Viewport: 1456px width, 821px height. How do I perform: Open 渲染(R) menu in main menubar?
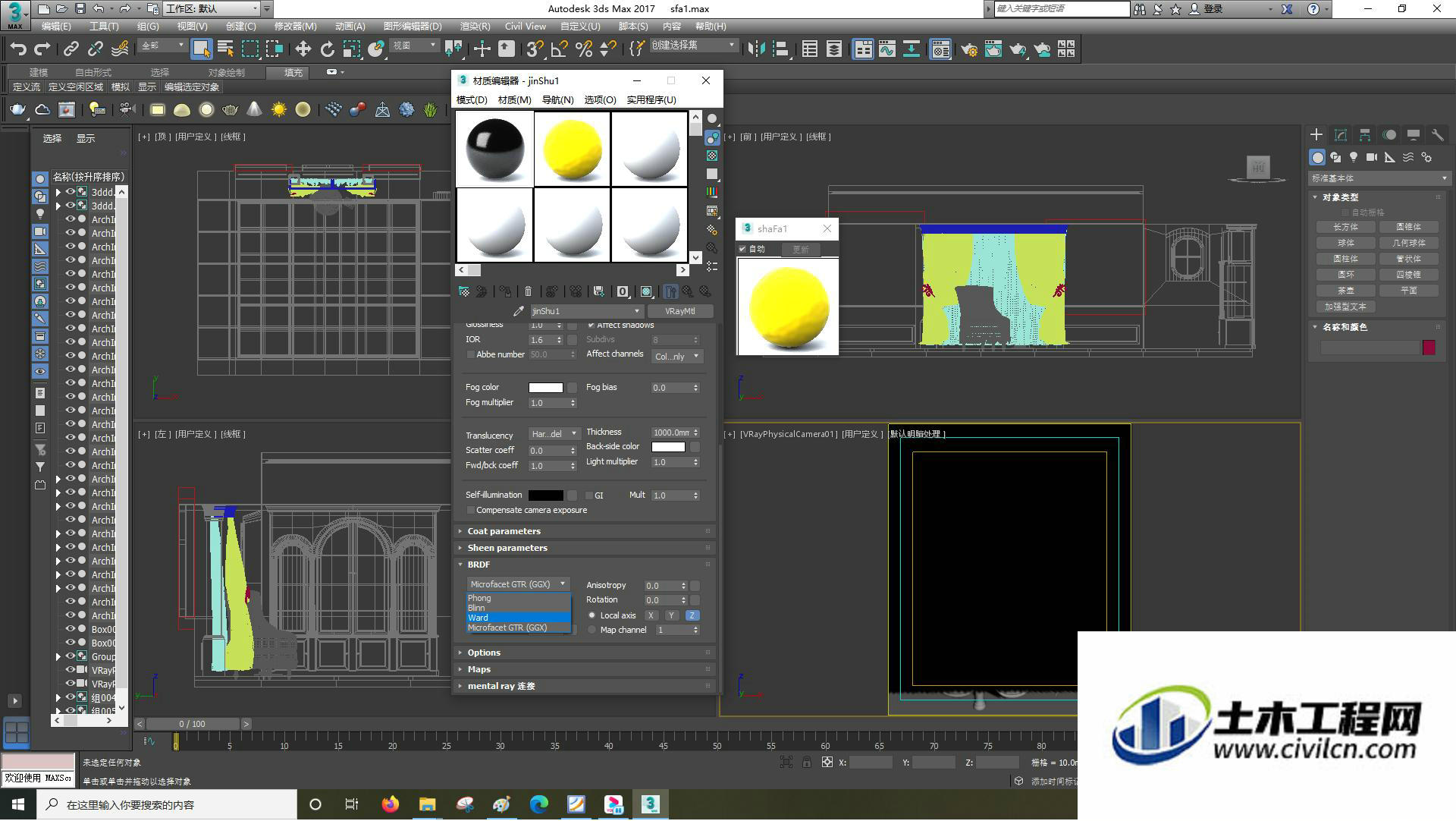click(x=475, y=27)
